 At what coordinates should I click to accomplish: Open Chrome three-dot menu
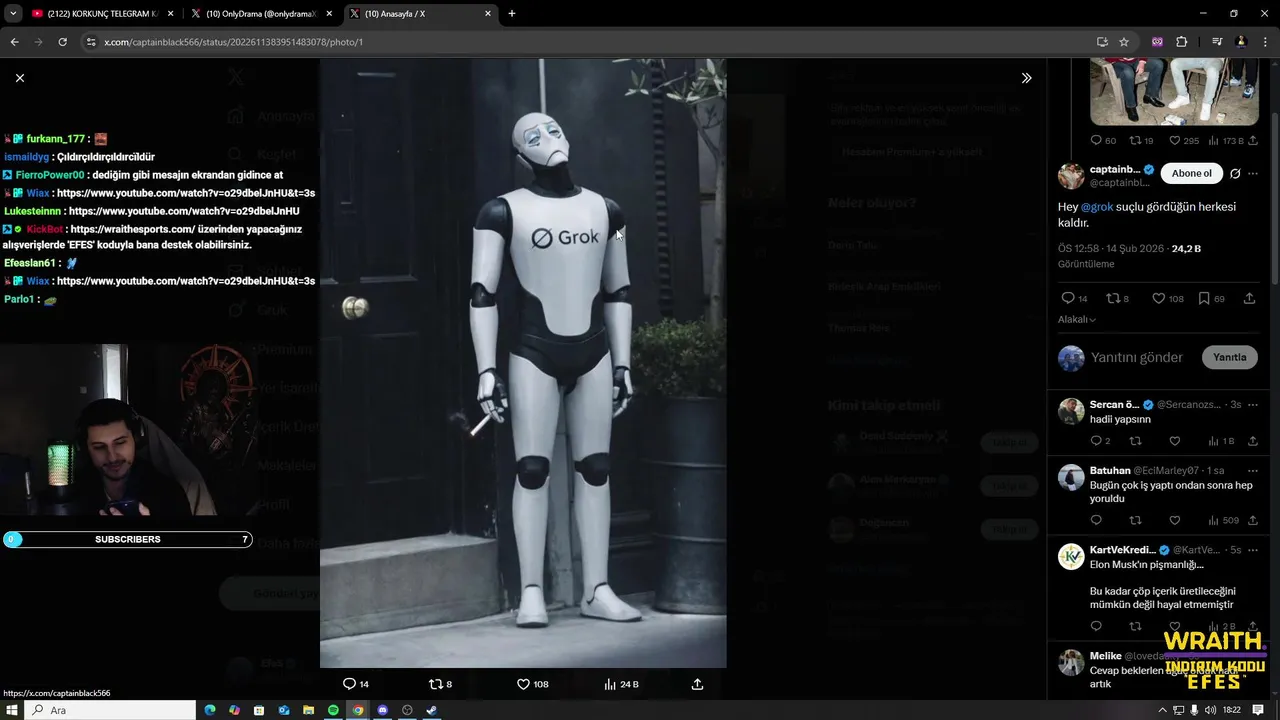(x=1265, y=42)
